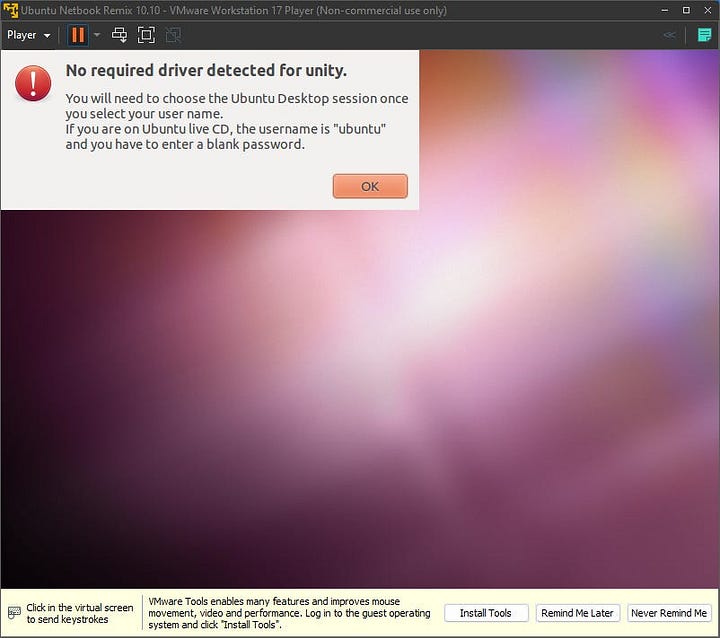Open the Player menu

[x=28, y=35]
